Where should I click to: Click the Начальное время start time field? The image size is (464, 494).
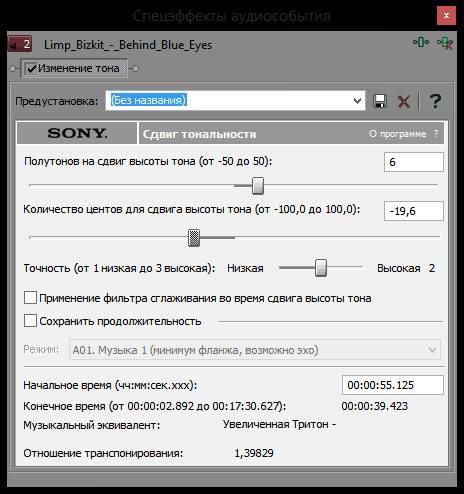[393, 385]
